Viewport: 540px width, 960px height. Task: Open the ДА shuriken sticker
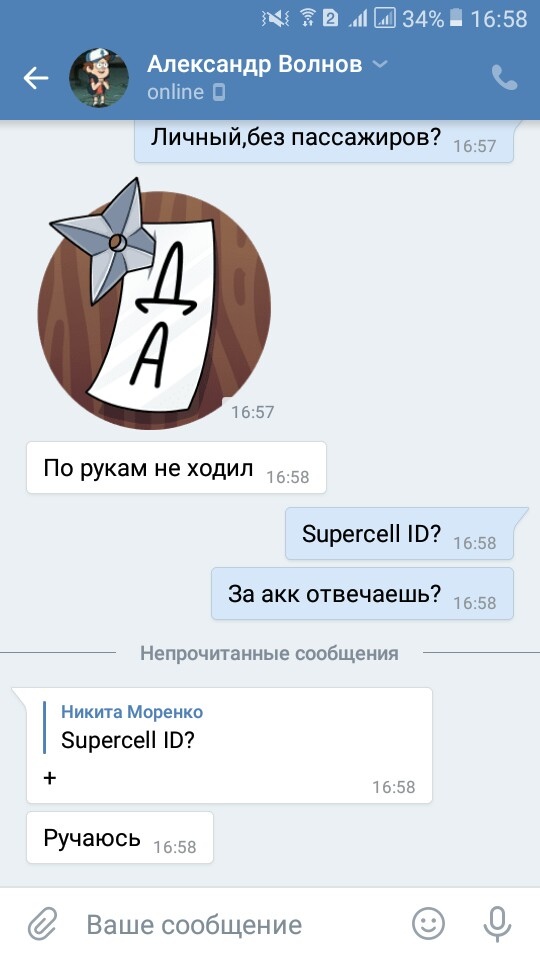click(154, 304)
